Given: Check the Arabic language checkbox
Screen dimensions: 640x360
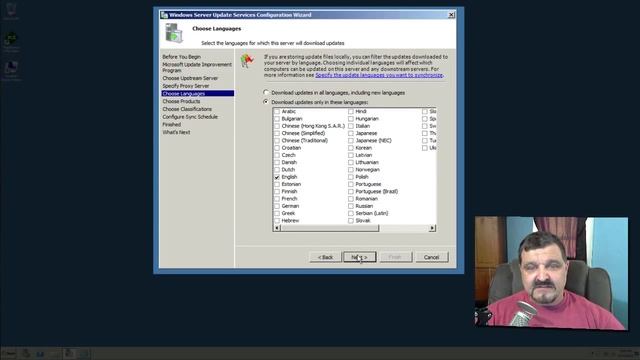Looking at the screenshot, I should 277,111.
